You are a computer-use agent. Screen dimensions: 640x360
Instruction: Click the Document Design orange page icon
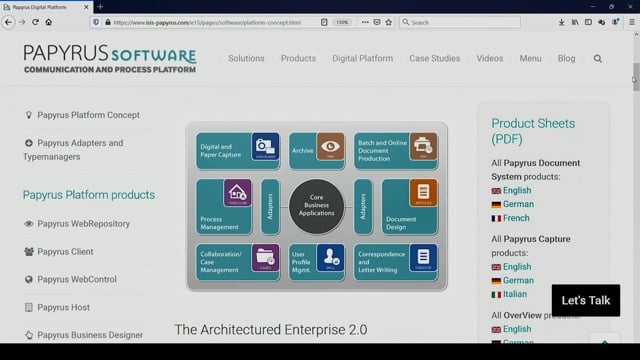(423, 193)
